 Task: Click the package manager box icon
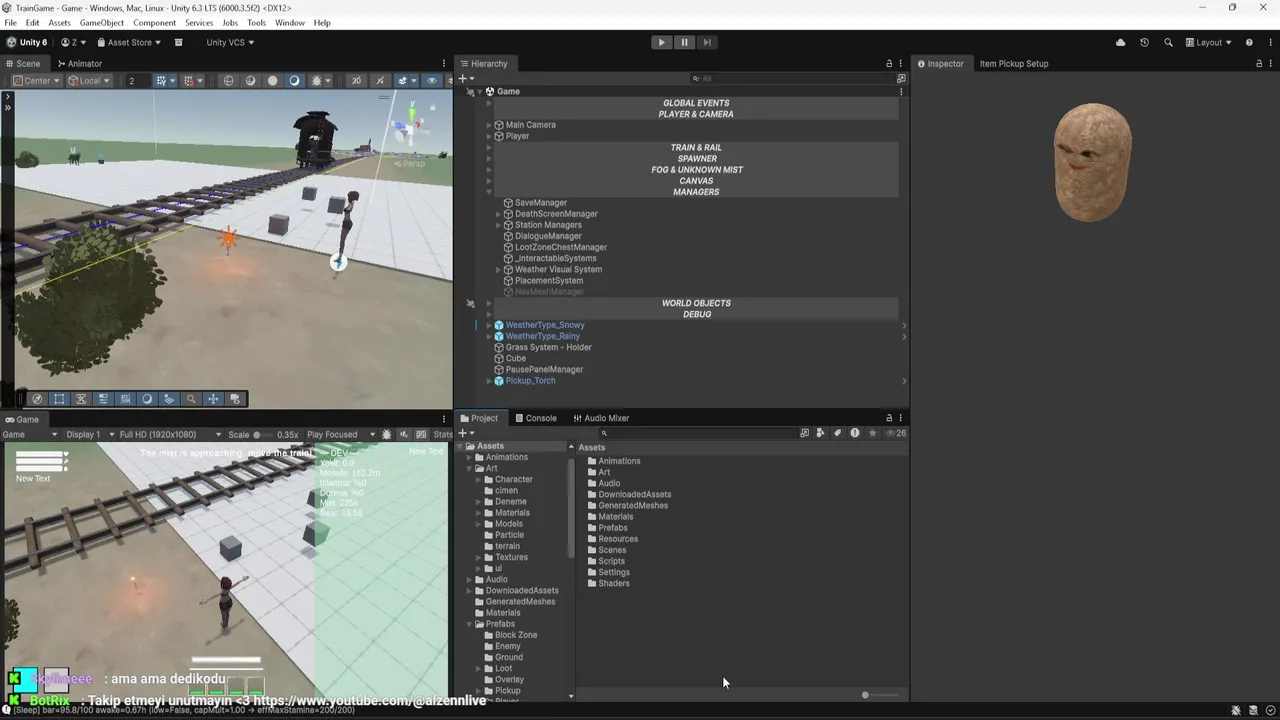tap(179, 42)
